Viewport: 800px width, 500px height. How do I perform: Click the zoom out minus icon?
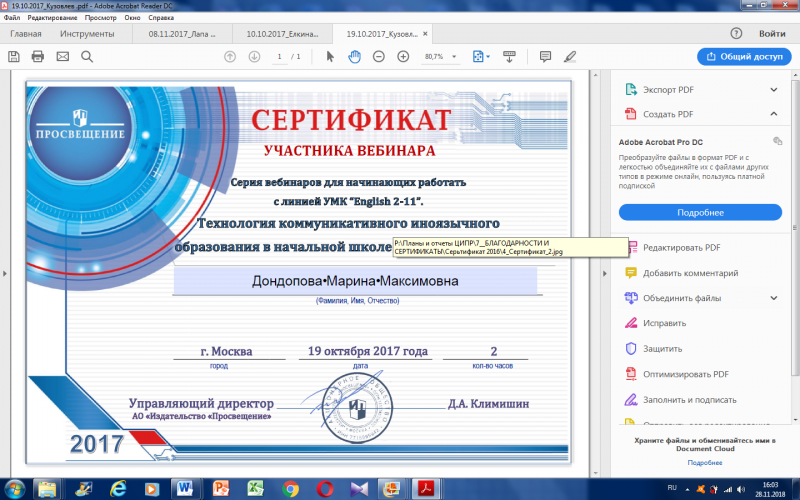tap(379, 57)
